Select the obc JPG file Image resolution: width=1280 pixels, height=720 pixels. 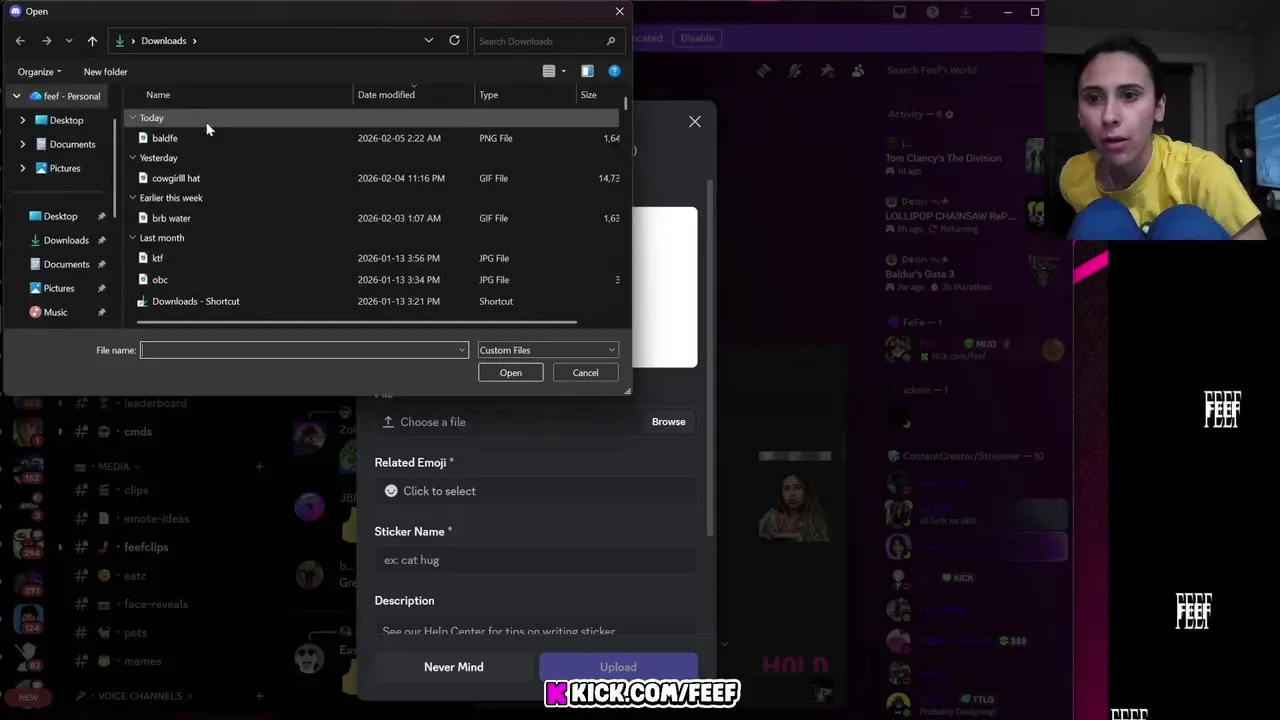pyautogui.click(x=160, y=280)
